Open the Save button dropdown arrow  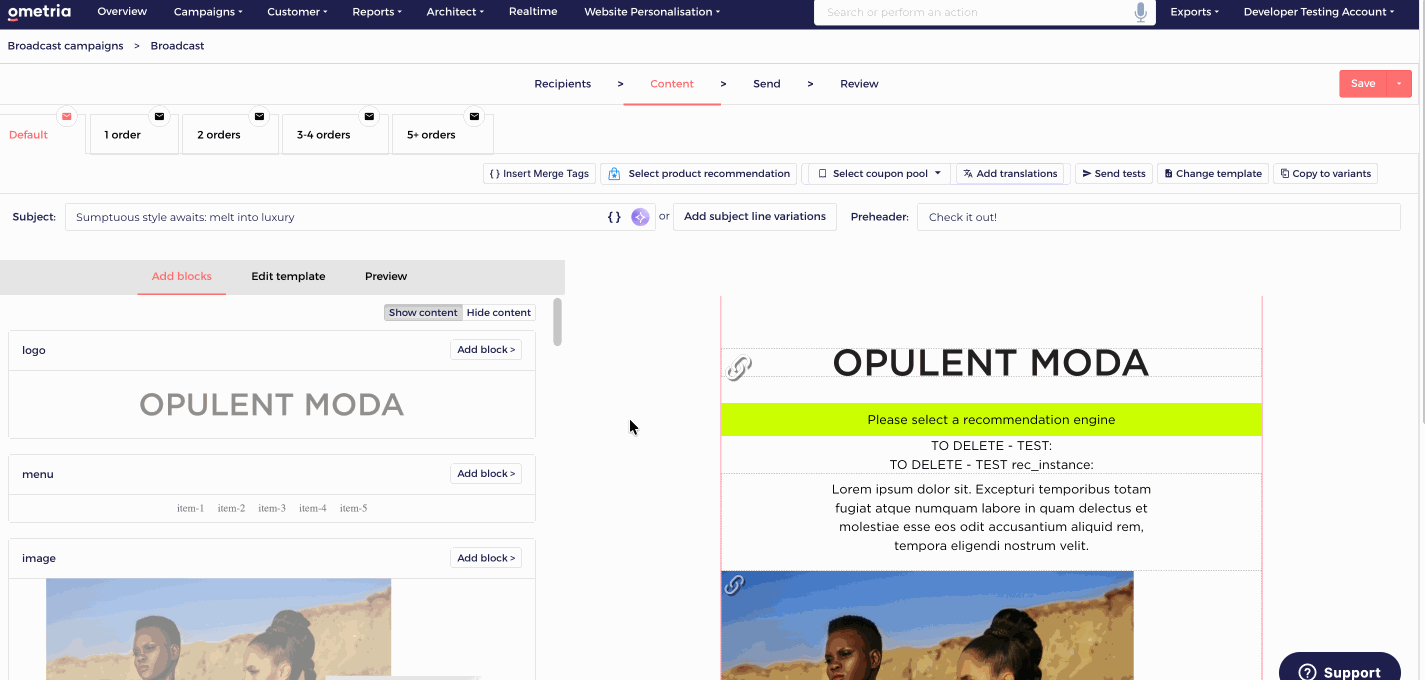pos(1399,84)
